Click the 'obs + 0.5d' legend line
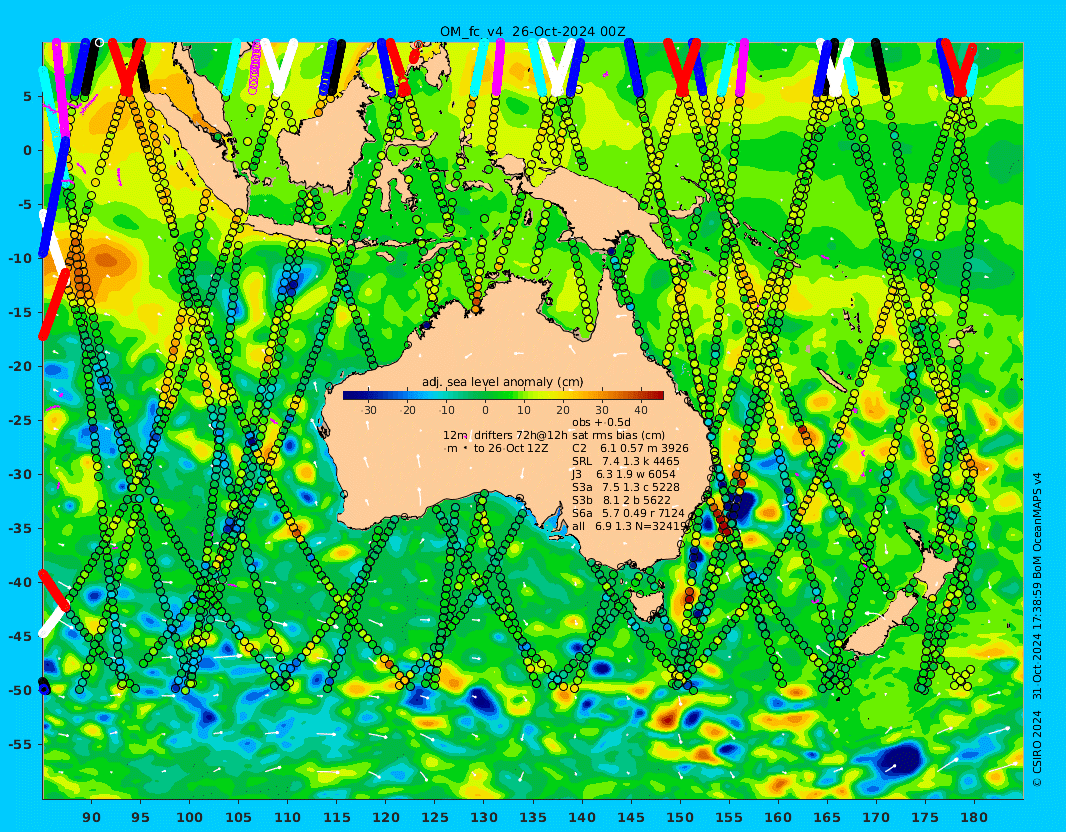Image resolution: width=1066 pixels, height=832 pixels. pyautogui.click(x=601, y=422)
